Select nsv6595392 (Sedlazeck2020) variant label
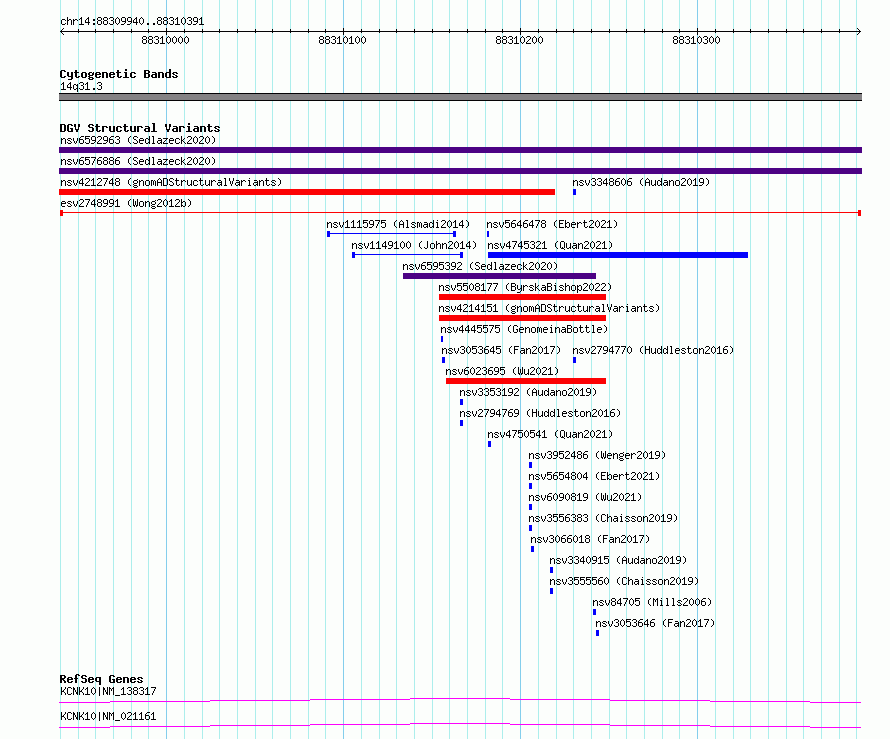This screenshot has width=890, height=739. (x=480, y=266)
